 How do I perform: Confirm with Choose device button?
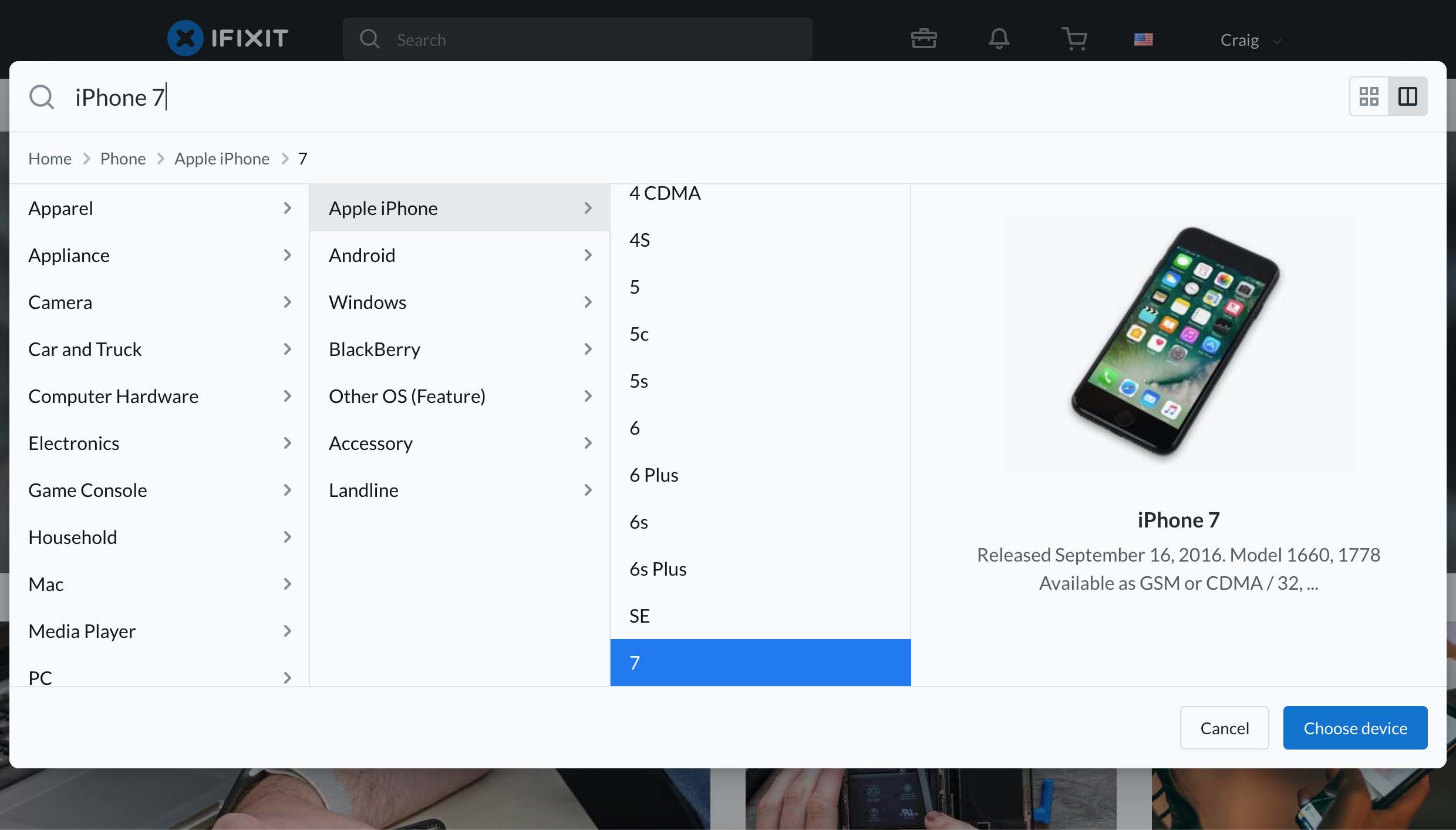[1355, 728]
